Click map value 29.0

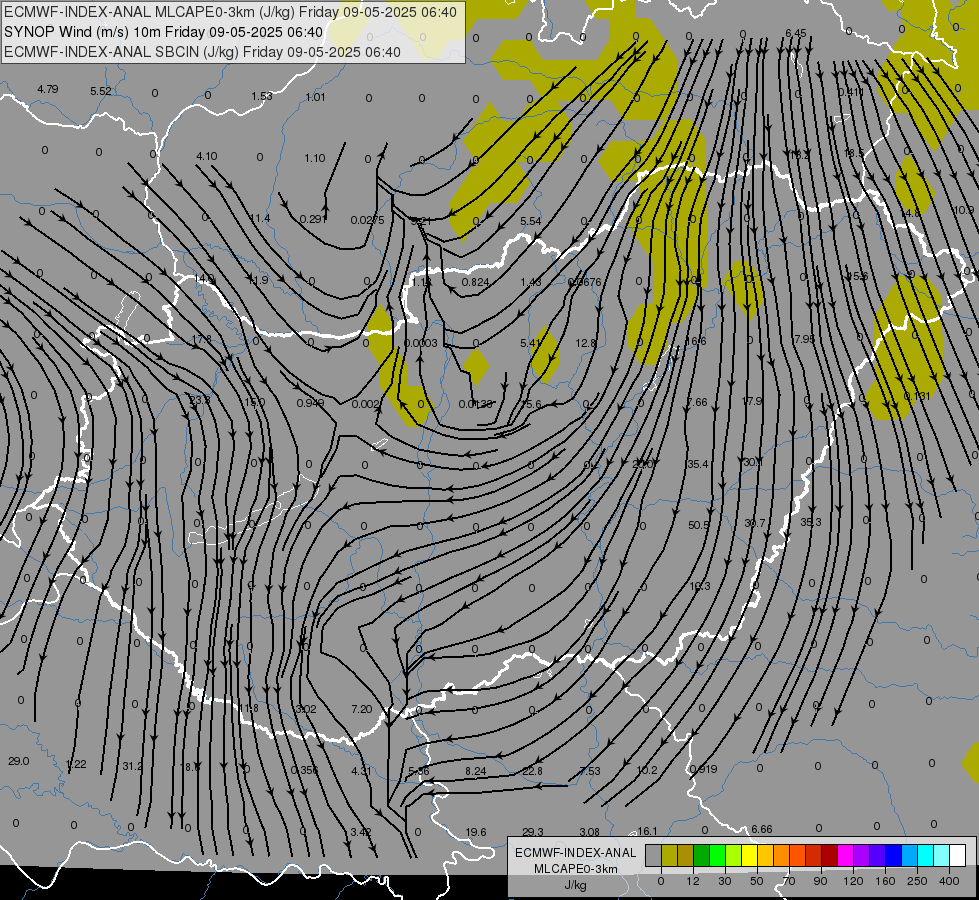tap(19, 761)
